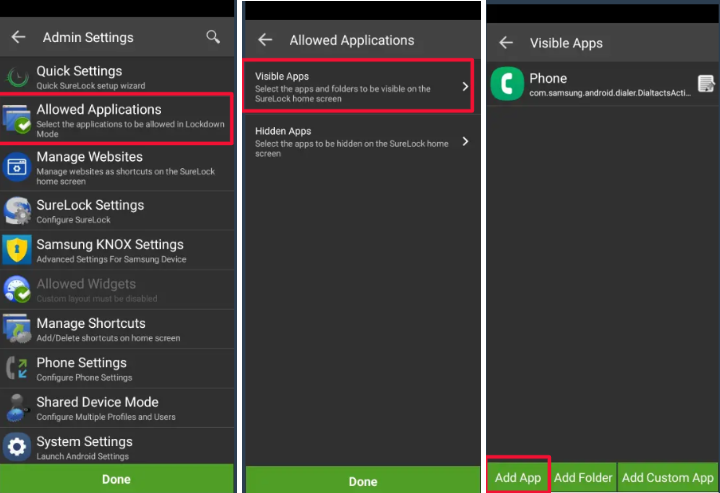This screenshot has height=493, width=720.
Task: Tap the green Phone app icon
Action: point(507,84)
